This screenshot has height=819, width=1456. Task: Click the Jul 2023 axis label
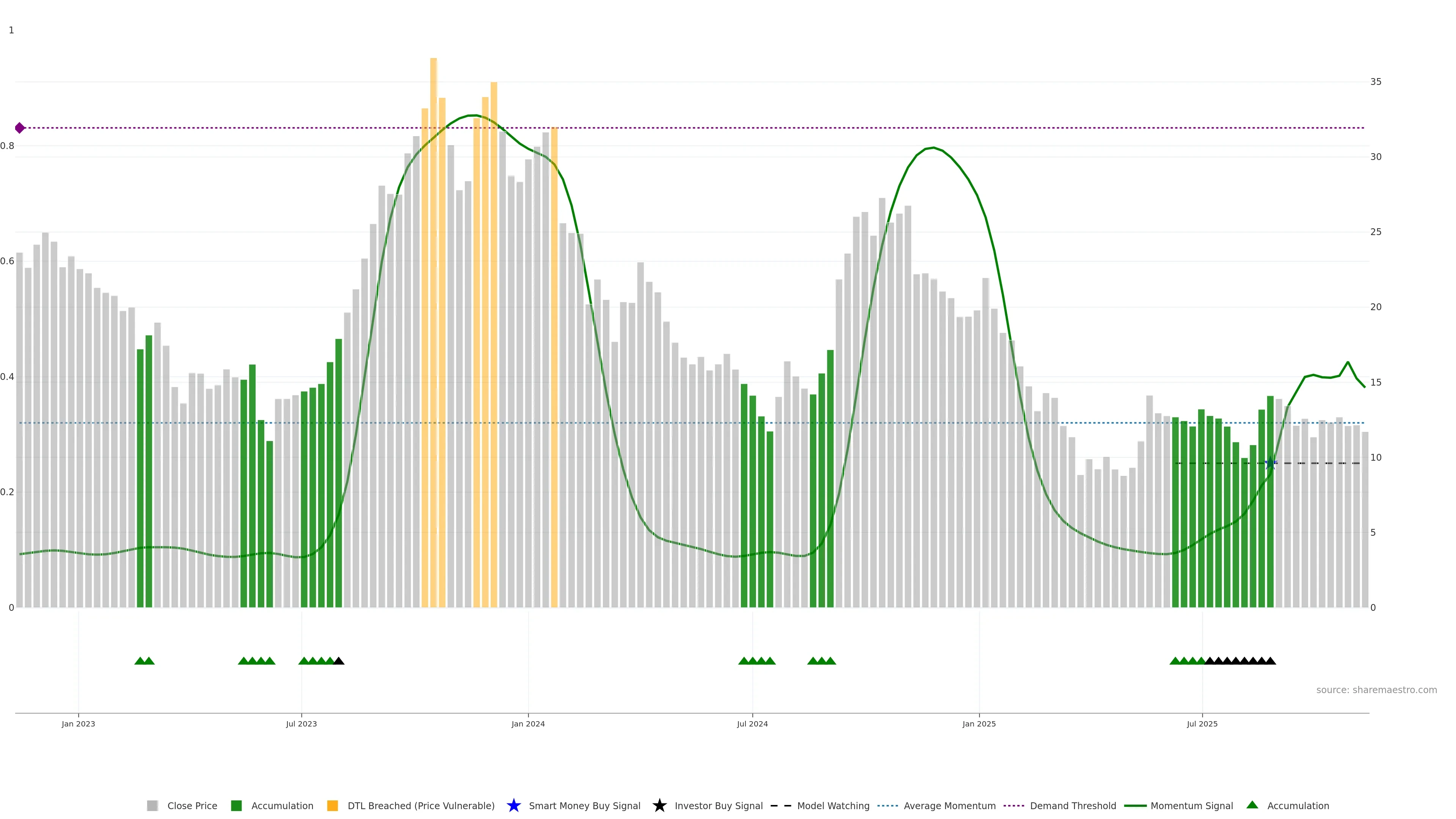(301, 723)
